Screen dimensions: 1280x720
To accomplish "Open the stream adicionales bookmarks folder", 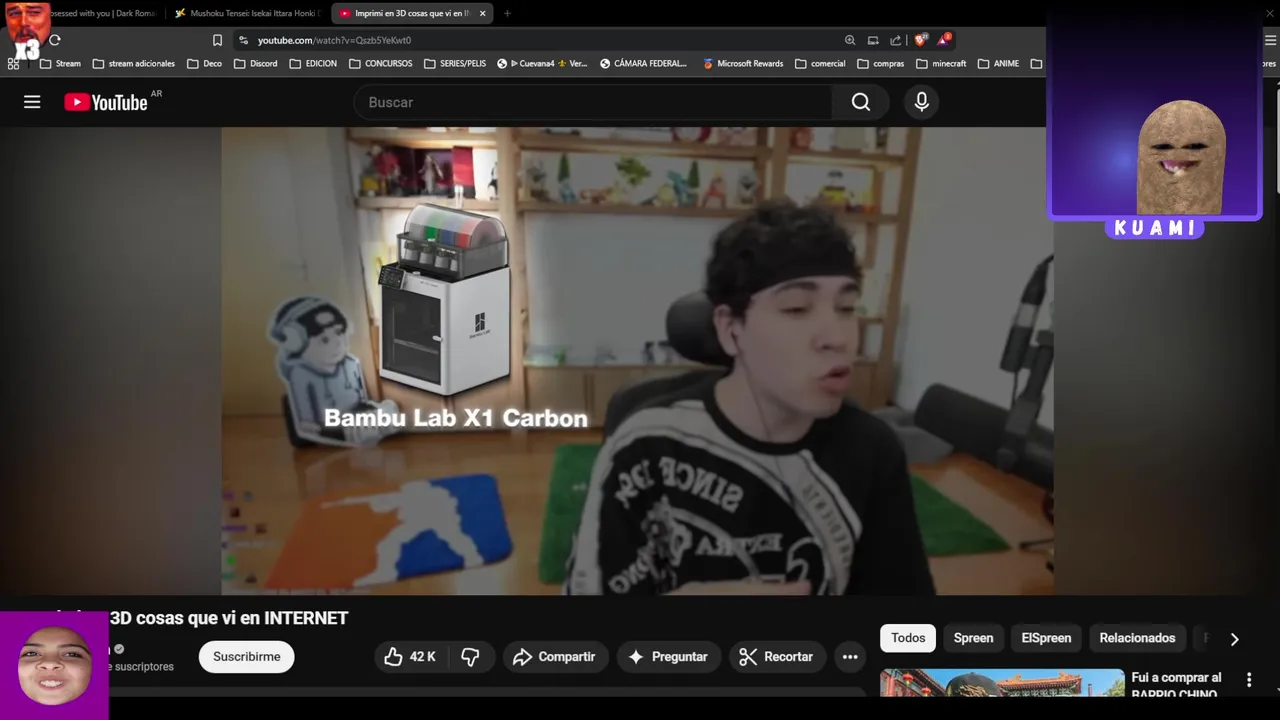I will [133, 63].
